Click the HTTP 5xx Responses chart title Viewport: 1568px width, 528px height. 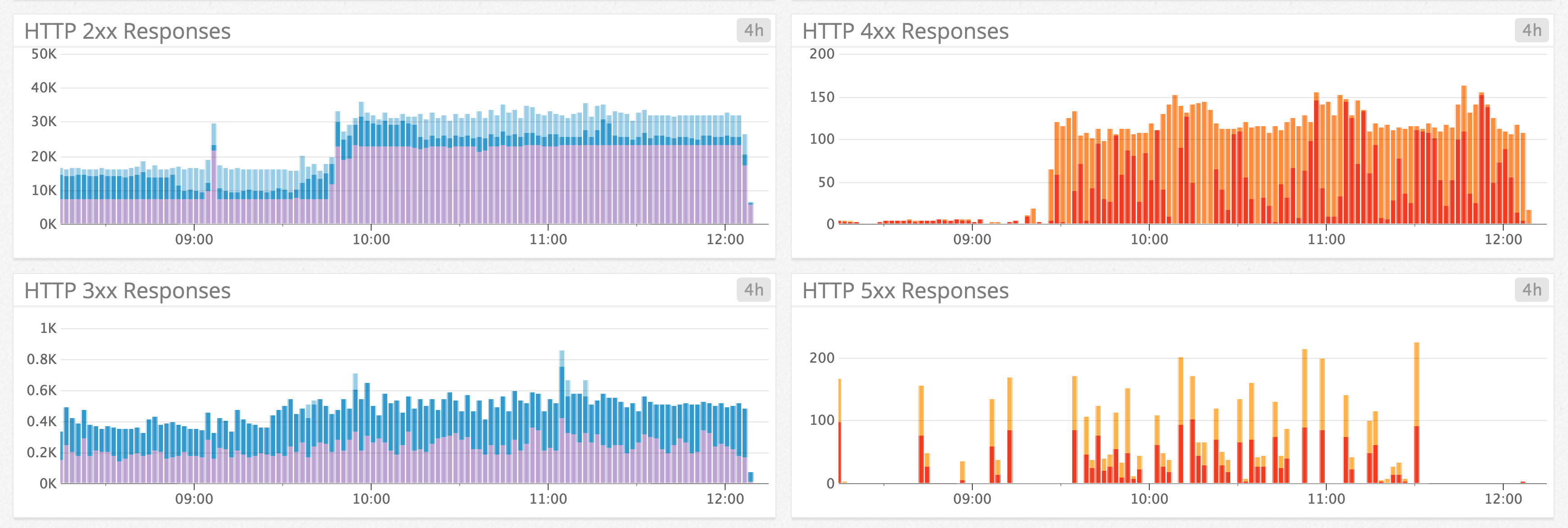(905, 291)
